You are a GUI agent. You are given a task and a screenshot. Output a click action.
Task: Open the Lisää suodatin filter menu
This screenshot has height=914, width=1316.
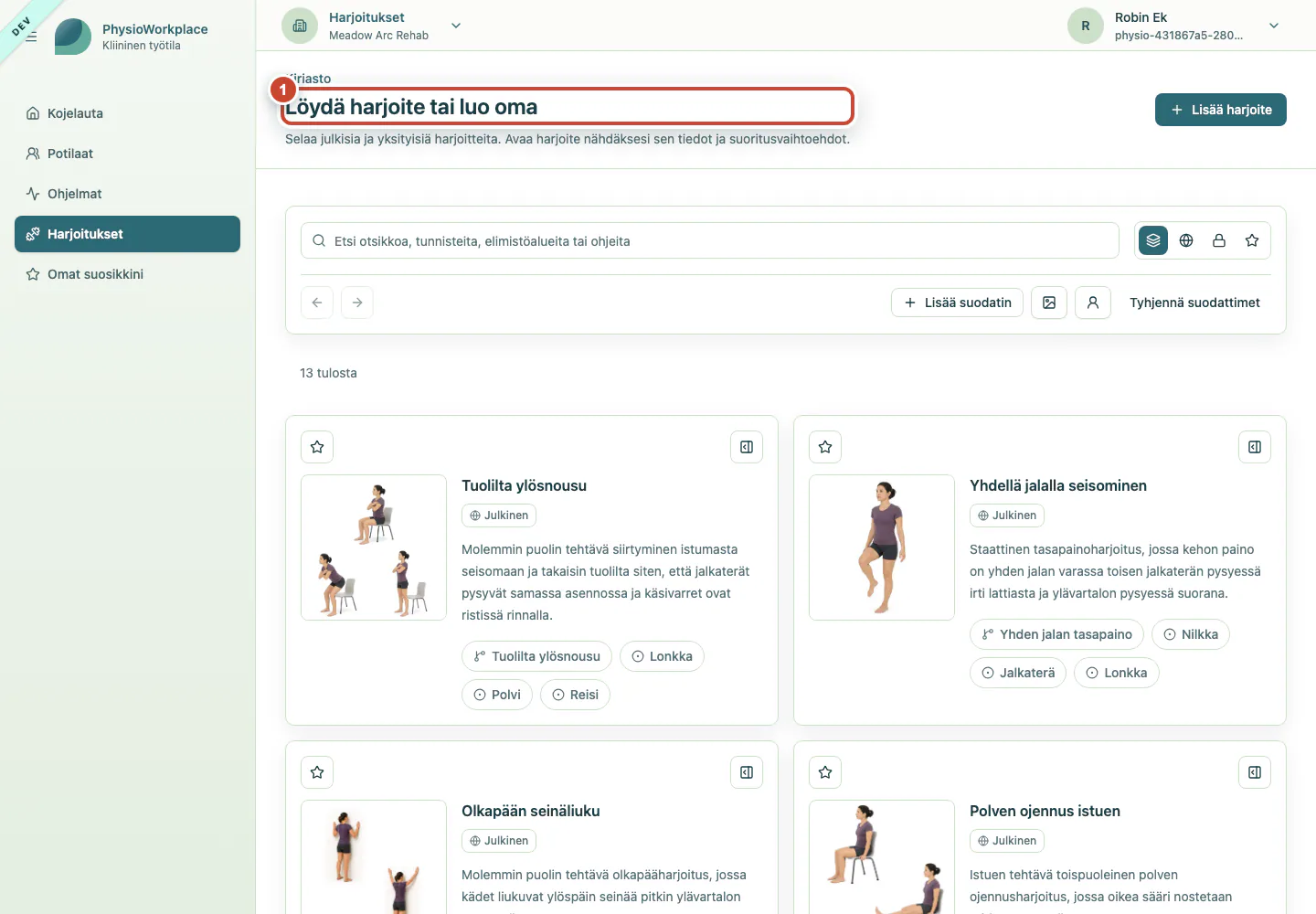(x=957, y=303)
